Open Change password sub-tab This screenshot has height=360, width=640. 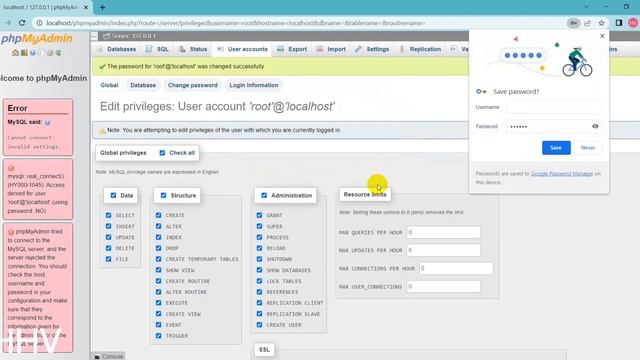(193, 85)
